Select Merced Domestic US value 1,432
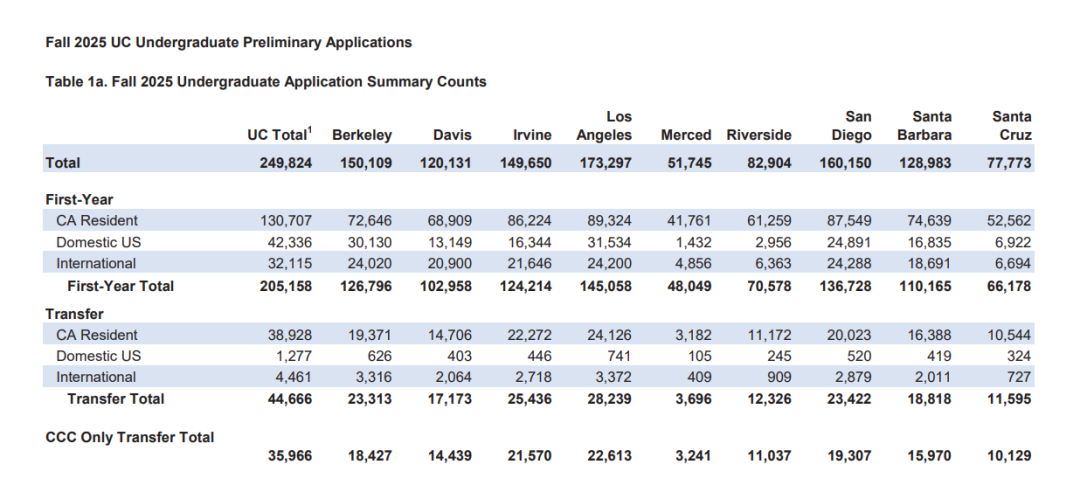Image resolution: width=1080 pixels, height=499 pixels. point(692,243)
